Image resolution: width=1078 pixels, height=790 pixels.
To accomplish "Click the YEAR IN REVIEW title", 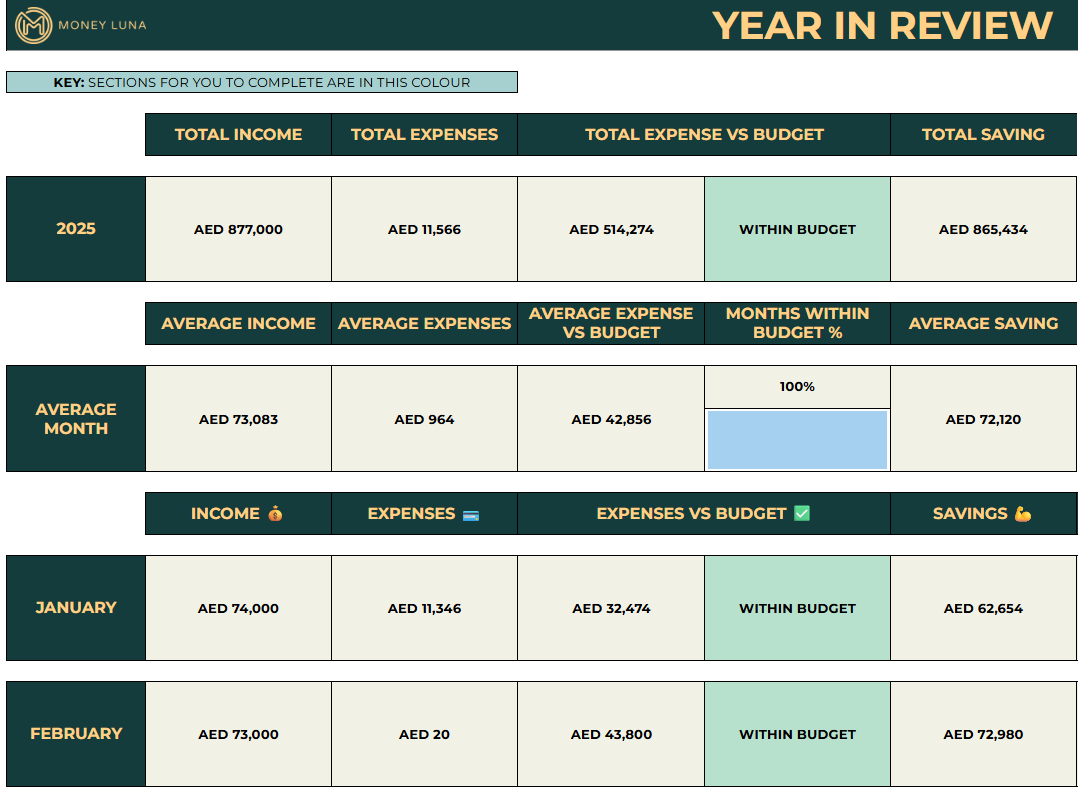I will pyautogui.click(x=882, y=26).
